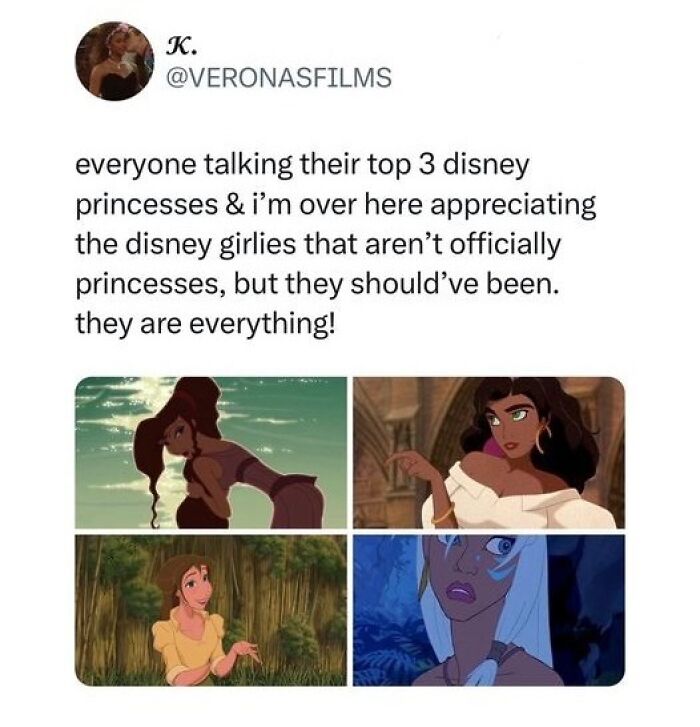700x727 pixels.
Task: Open the Esmeralda image in white blouse
Action: (x=489, y=453)
